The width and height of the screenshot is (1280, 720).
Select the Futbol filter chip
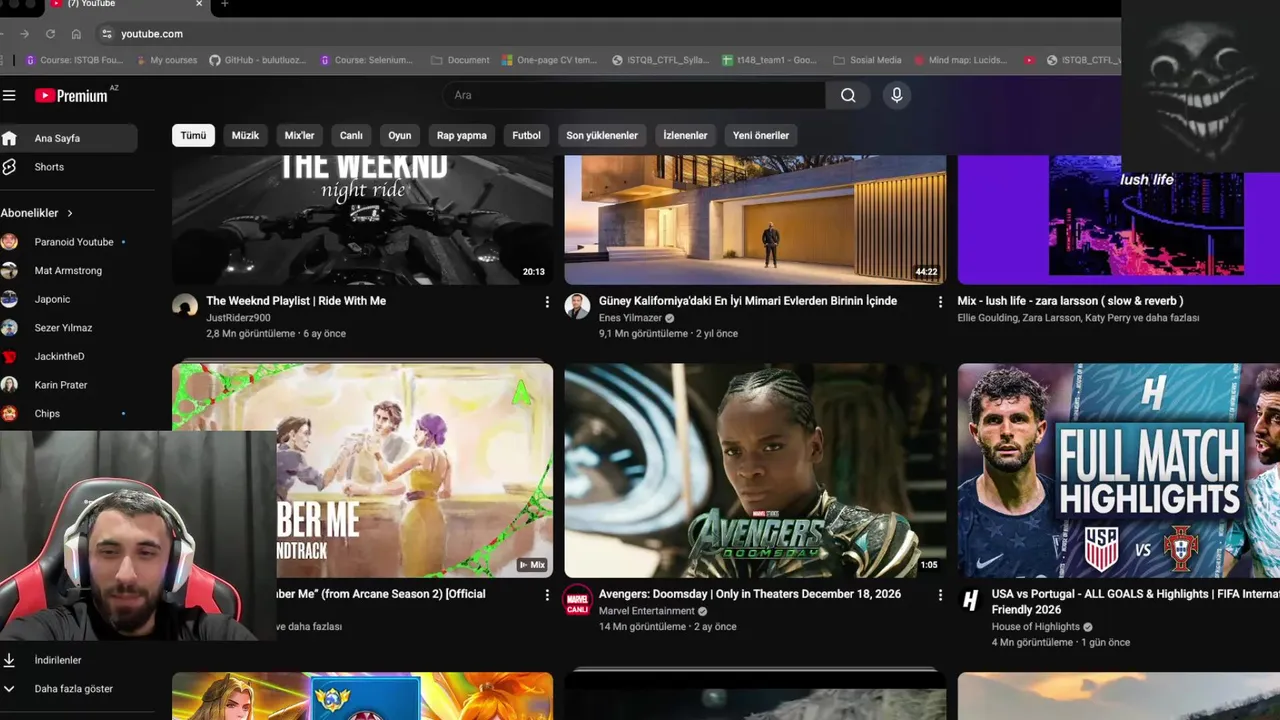coord(526,135)
